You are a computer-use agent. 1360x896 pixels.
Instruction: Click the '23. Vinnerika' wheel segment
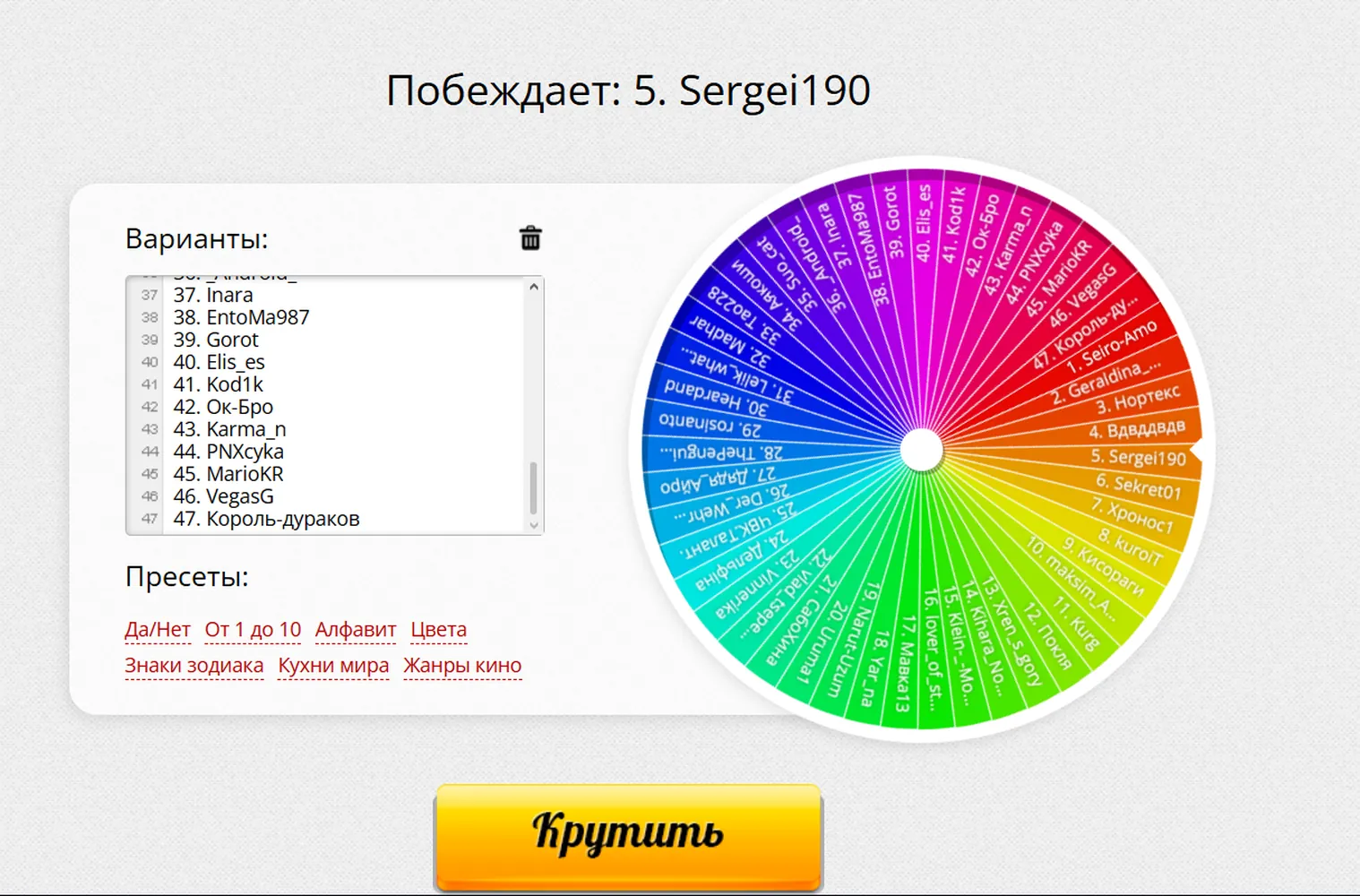[757, 583]
